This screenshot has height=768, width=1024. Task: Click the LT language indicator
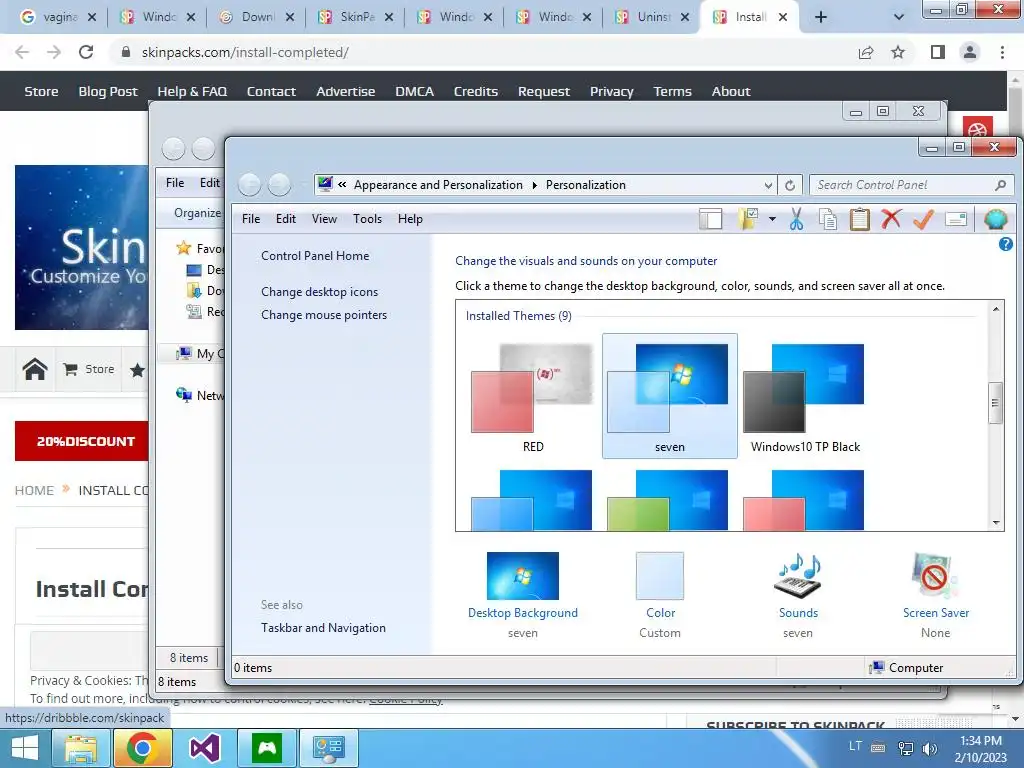tap(856, 746)
